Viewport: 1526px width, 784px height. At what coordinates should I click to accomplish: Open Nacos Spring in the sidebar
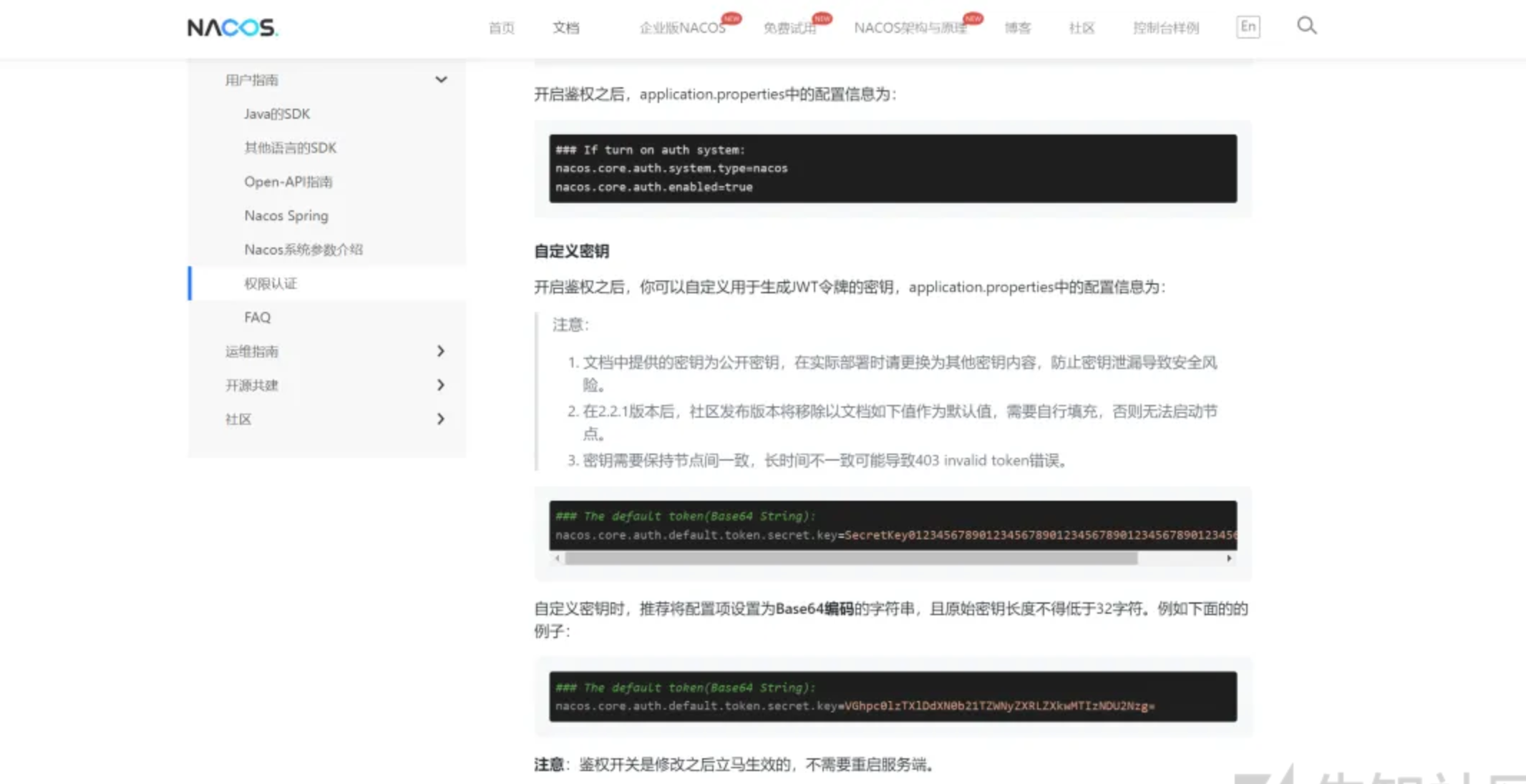pos(286,215)
